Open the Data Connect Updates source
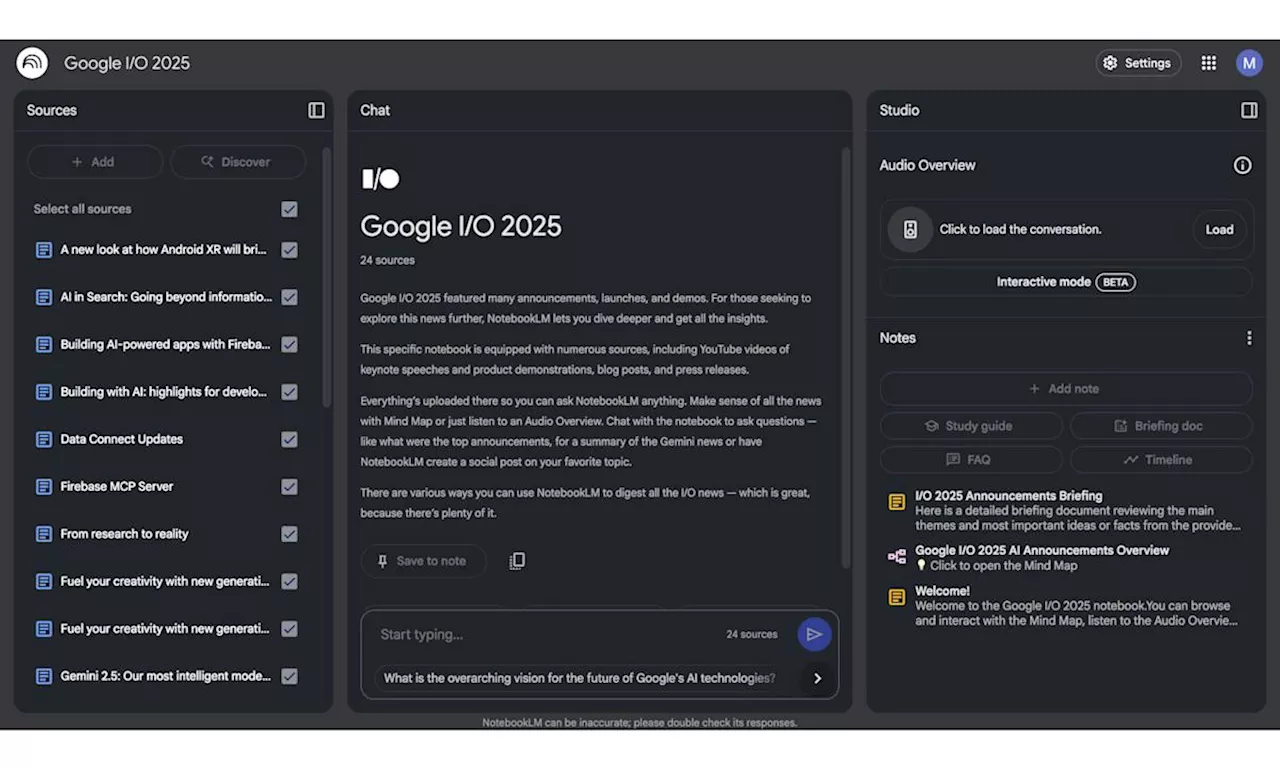 (x=122, y=439)
